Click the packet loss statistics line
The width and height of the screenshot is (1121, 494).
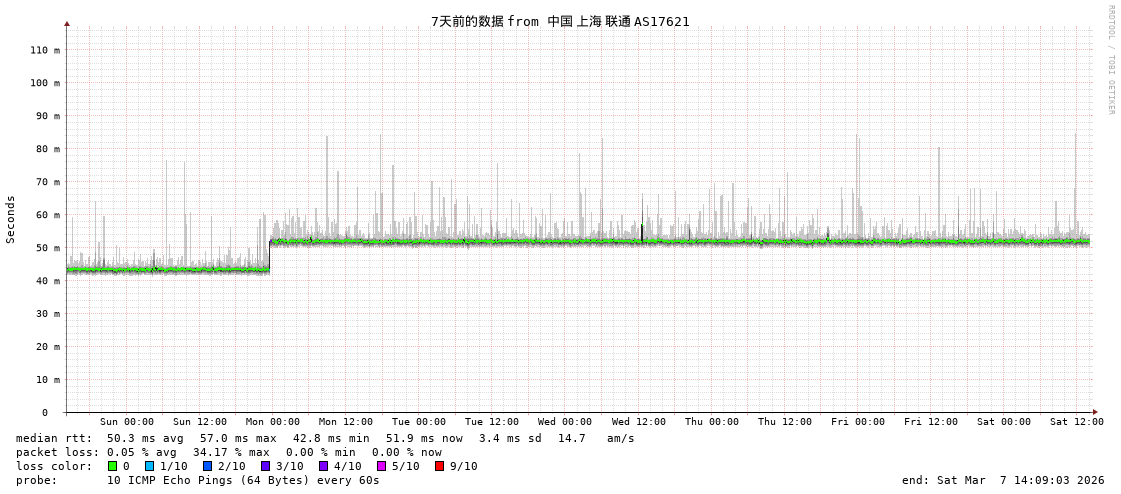coord(228,452)
